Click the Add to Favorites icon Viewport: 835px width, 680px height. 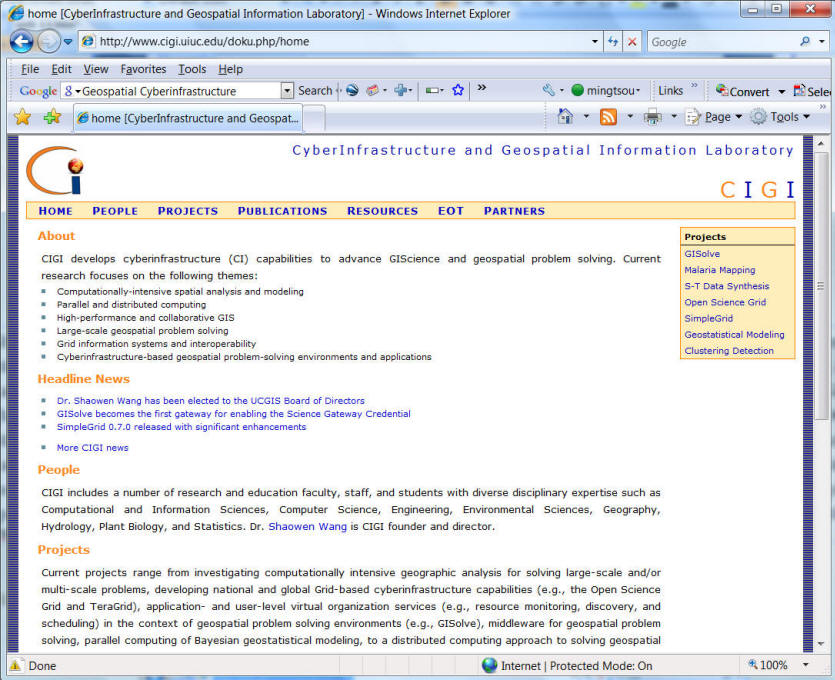point(52,117)
